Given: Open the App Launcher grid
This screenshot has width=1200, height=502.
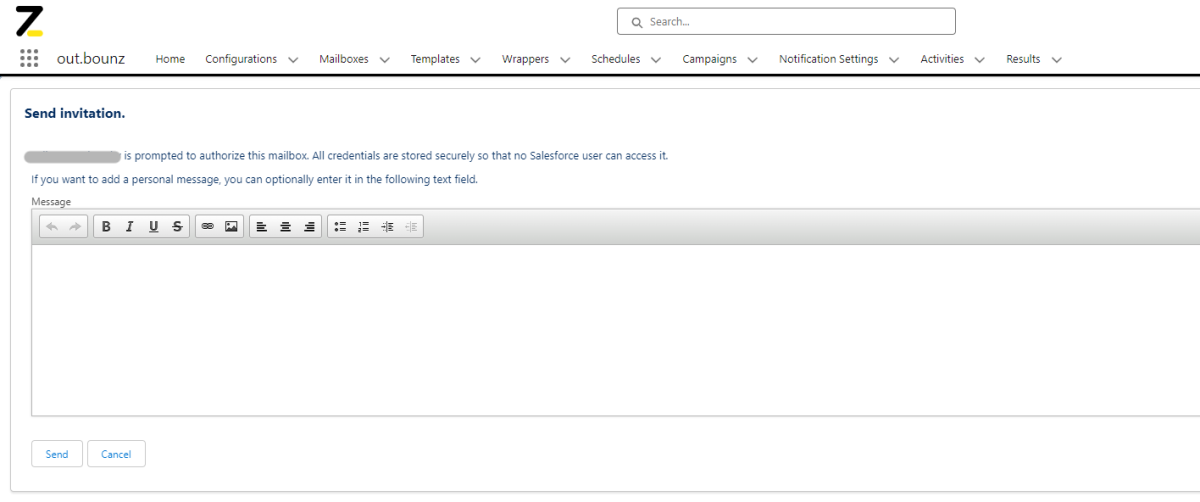Looking at the screenshot, I should coord(29,58).
